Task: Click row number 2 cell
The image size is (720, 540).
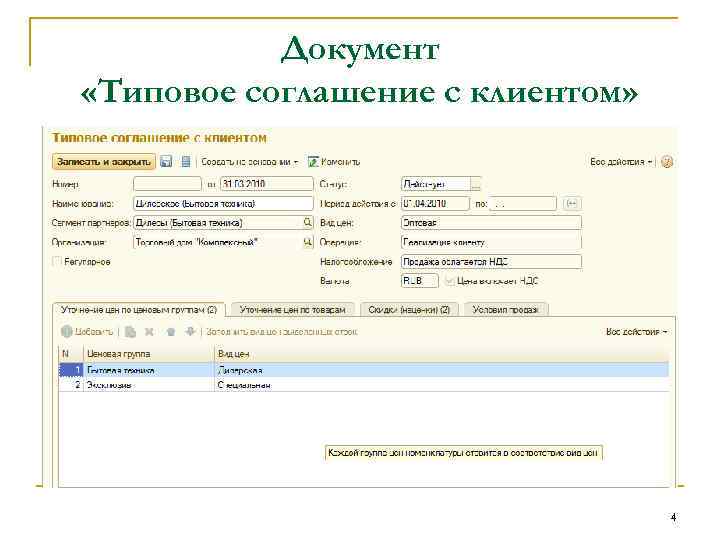Action: click(x=71, y=385)
